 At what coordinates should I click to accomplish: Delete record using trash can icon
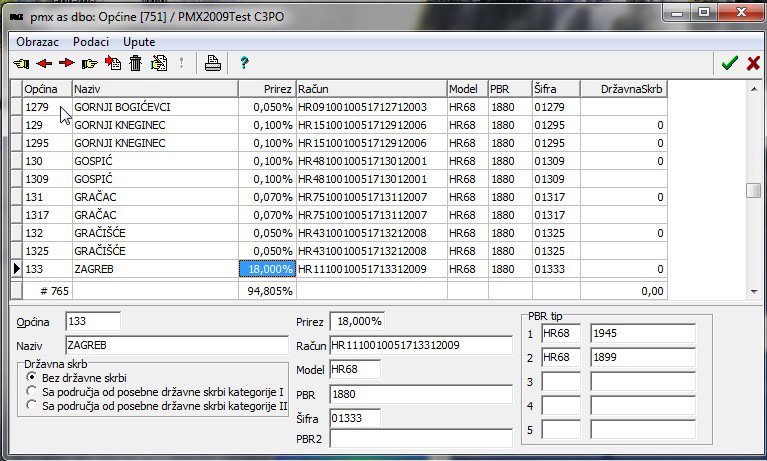135,63
